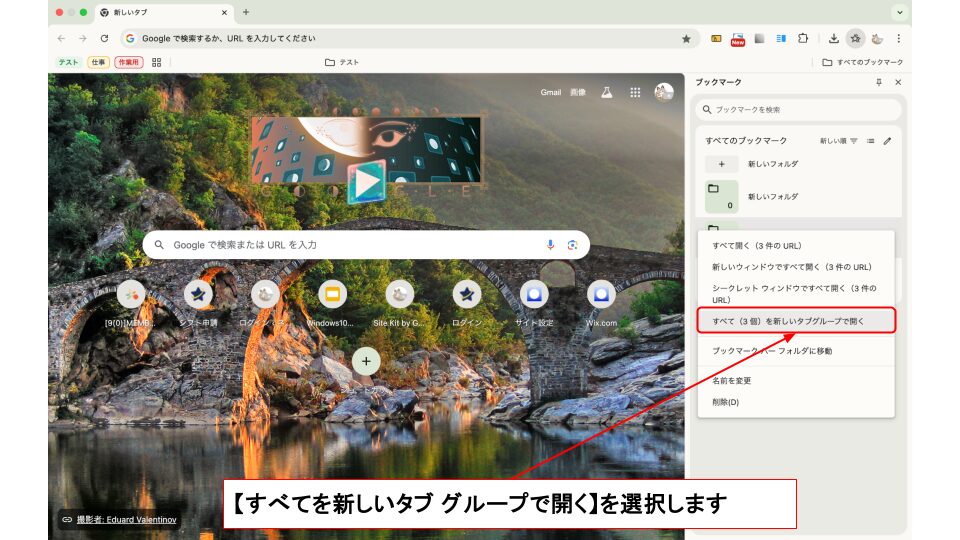The width and height of the screenshot is (960, 540).
Task: Open the 新しい順 sort dropdown
Action: pyautogui.click(x=838, y=141)
